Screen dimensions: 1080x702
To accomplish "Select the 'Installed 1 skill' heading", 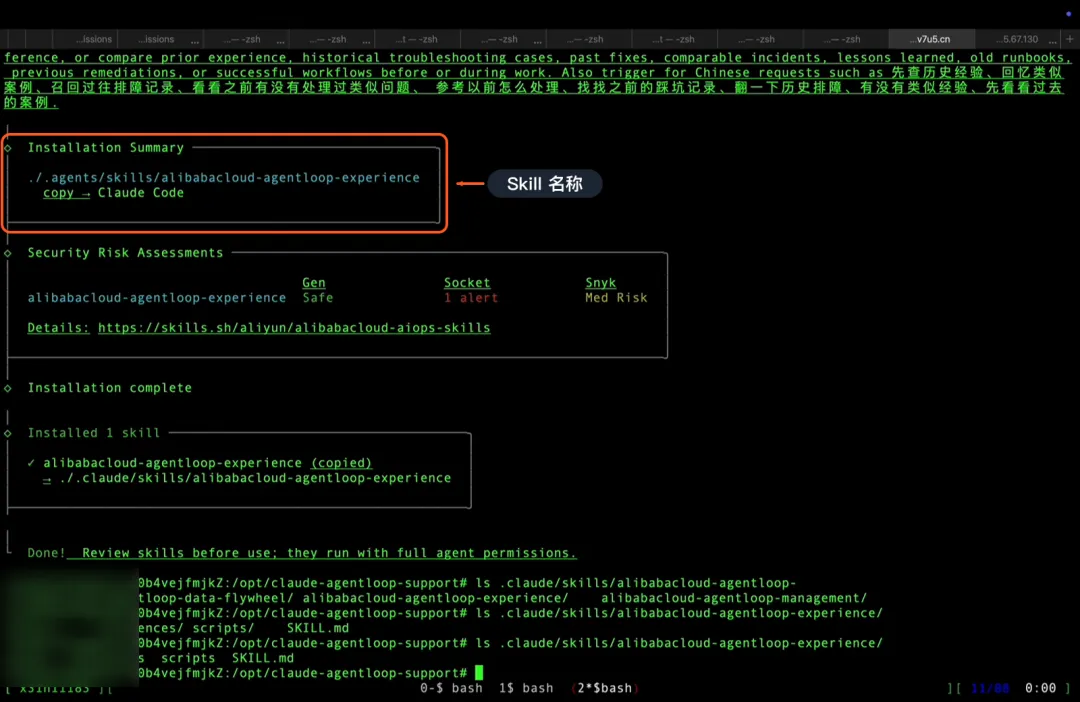I will pyautogui.click(x=94, y=433).
